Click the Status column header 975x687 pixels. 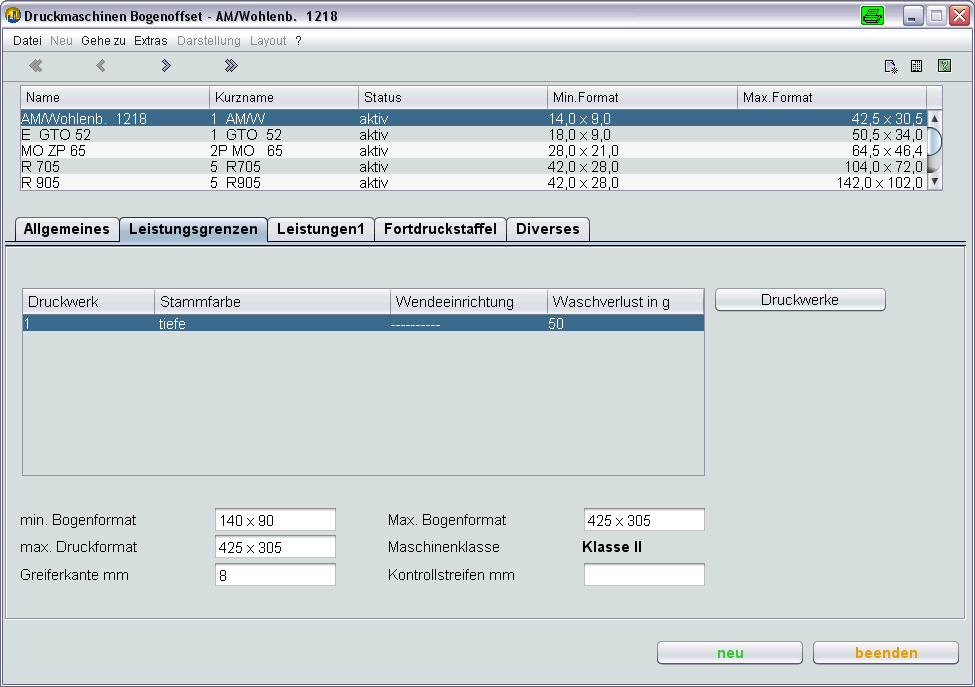click(x=453, y=98)
